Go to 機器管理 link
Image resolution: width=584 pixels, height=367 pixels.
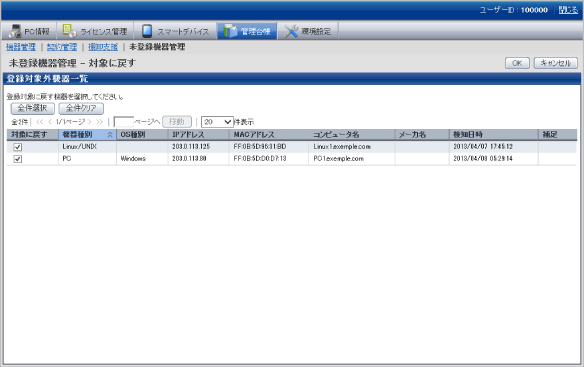(x=21, y=47)
